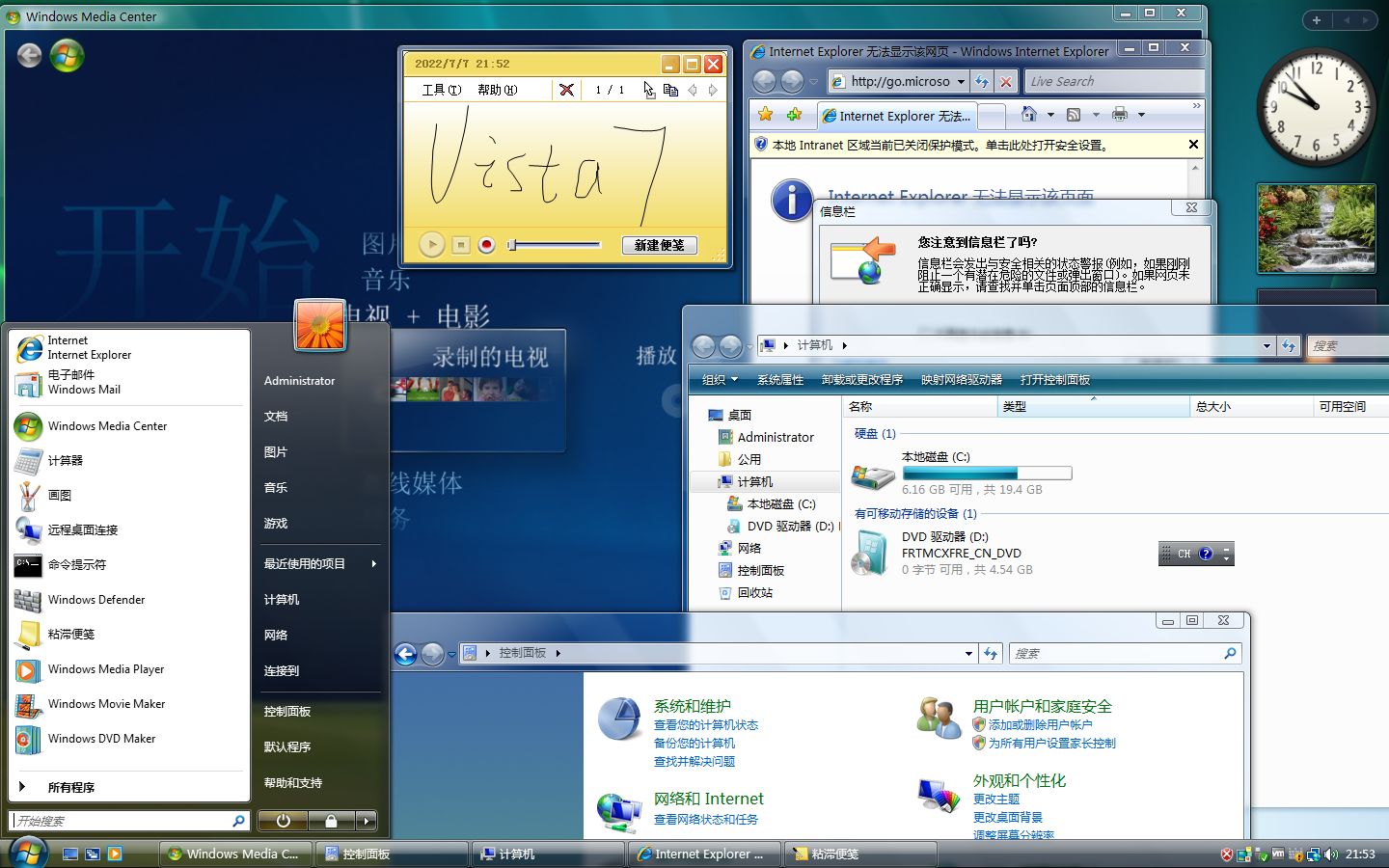Image resolution: width=1389 pixels, height=868 pixels.
Task: Launch Windows Defender from Start menu
Action: tap(129, 599)
